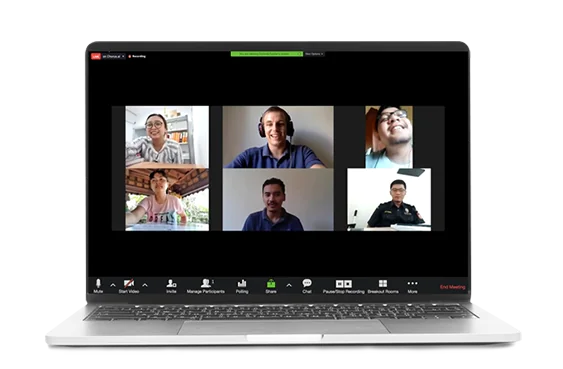Open the live stream dropdown next to LIVE
The image size is (563, 369).
[x=113, y=56]
